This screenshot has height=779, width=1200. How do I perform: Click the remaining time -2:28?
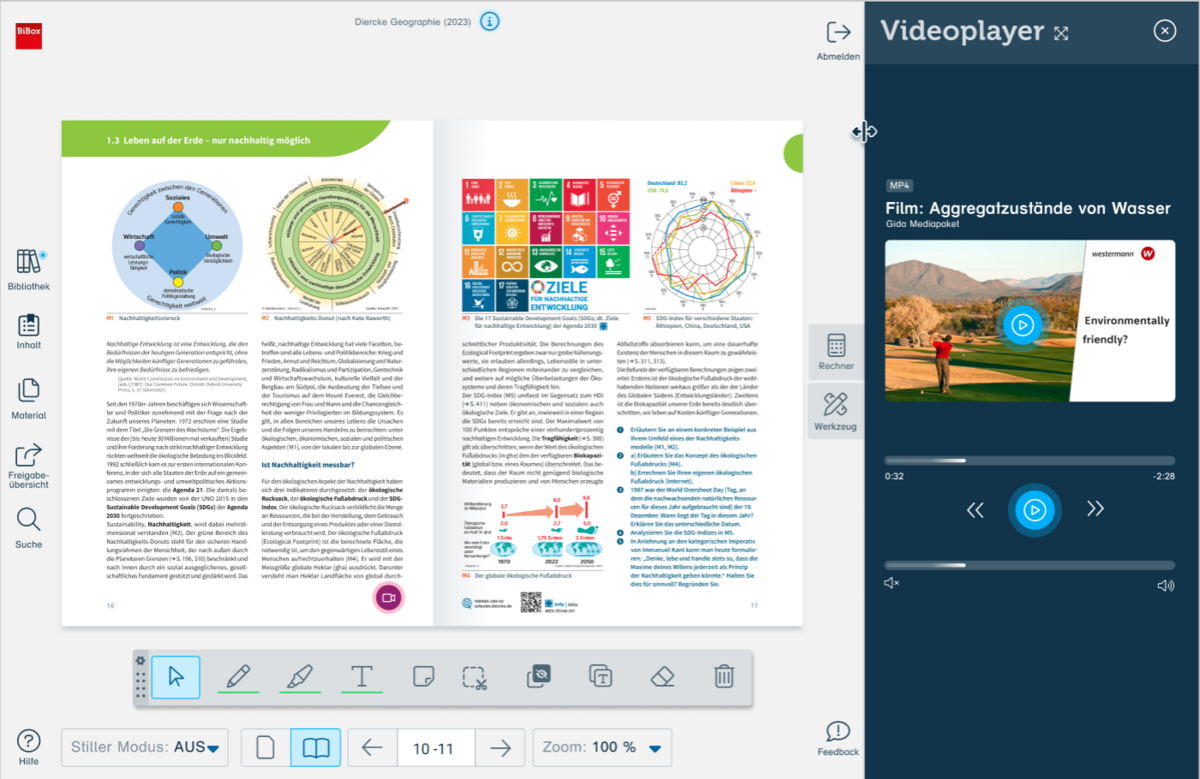[1163, 476]
